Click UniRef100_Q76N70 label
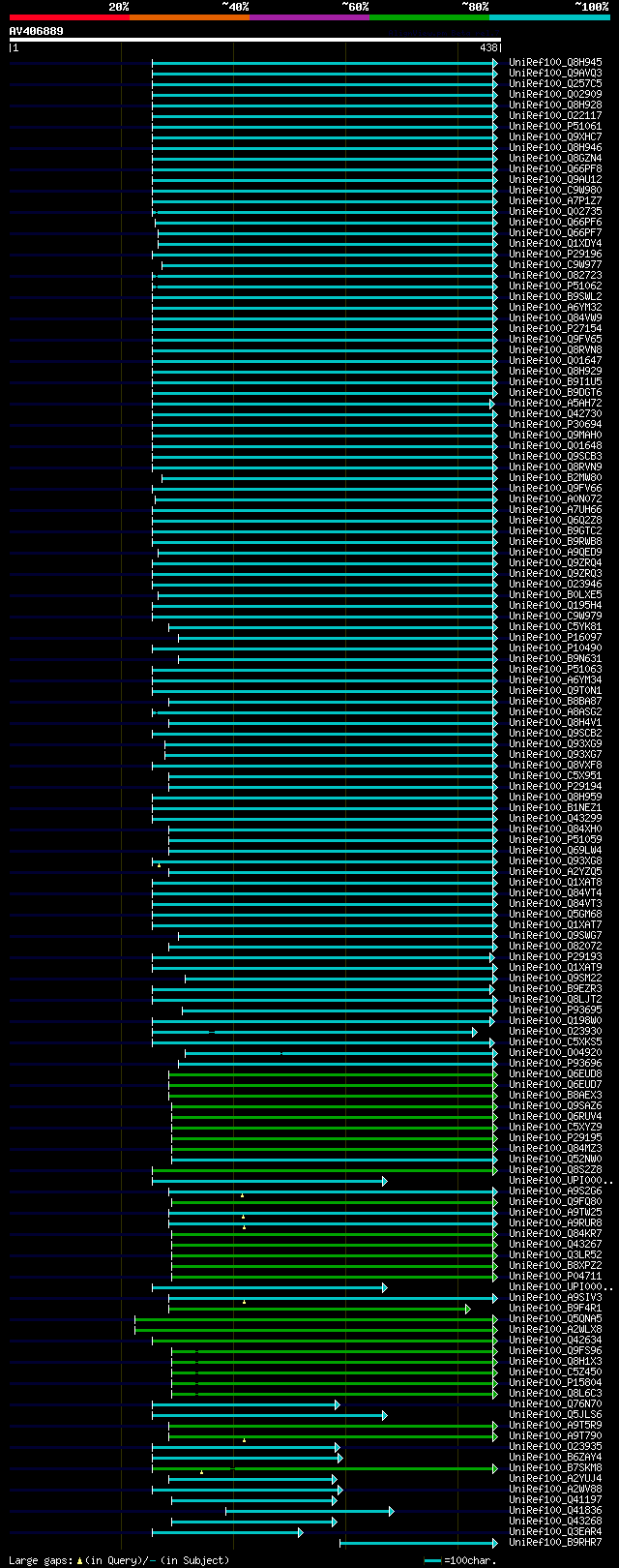 click(x=555, y=1404)
